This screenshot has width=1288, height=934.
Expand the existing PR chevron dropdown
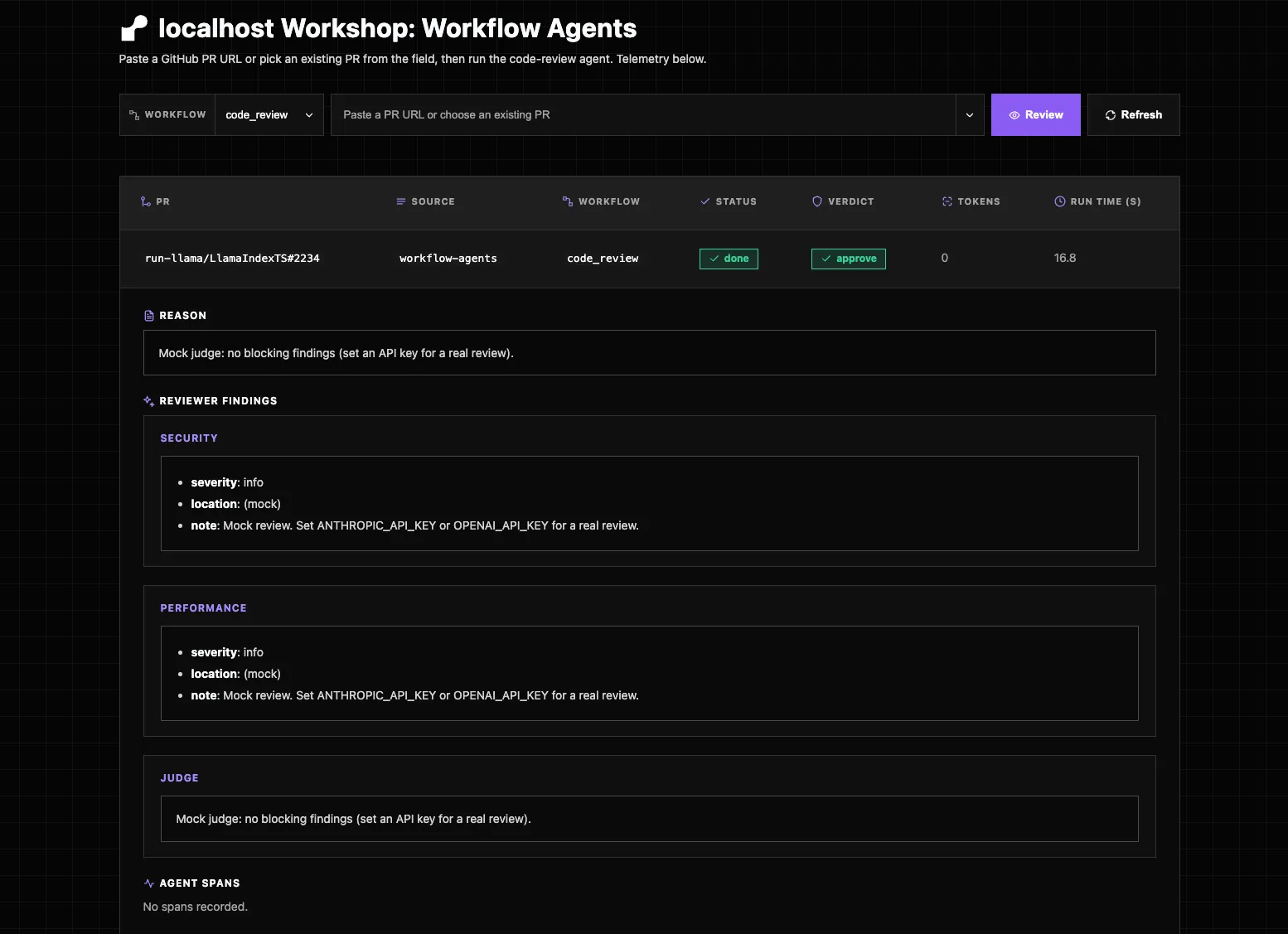(970, 115)
